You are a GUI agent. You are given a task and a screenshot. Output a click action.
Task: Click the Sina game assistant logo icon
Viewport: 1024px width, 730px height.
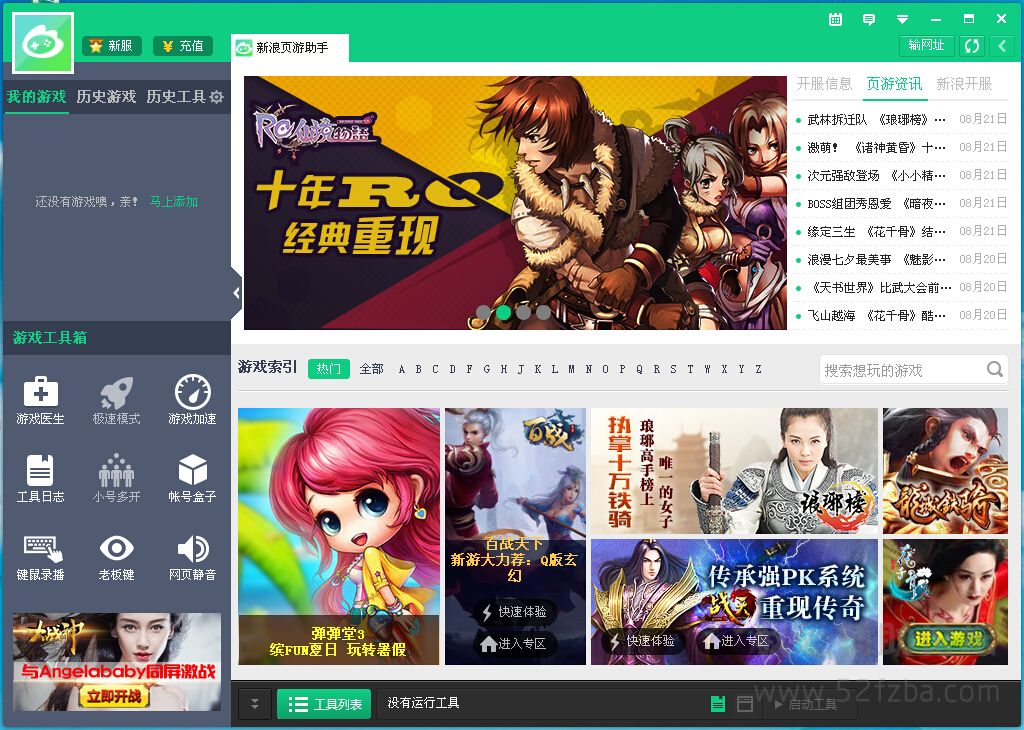click(x=42, y=43)
